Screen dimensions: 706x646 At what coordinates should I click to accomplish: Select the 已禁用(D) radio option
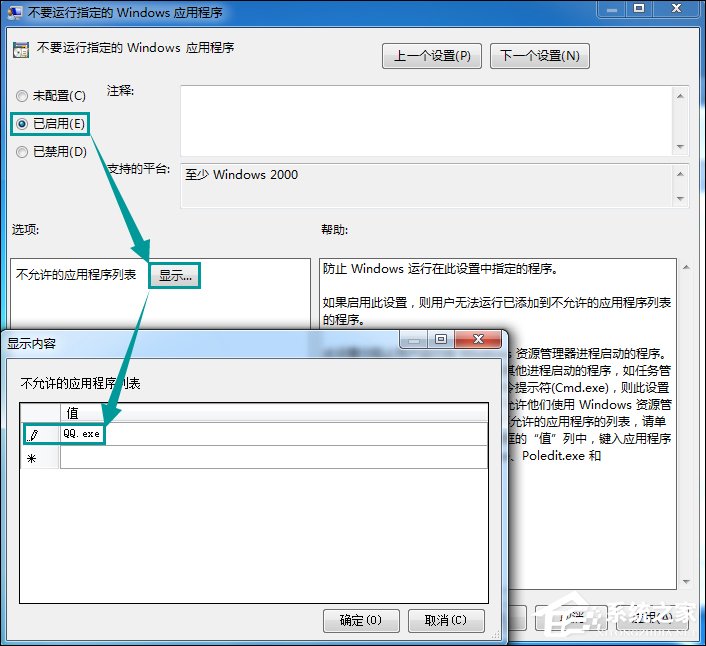pyautogui.click(x=22, y=152)
